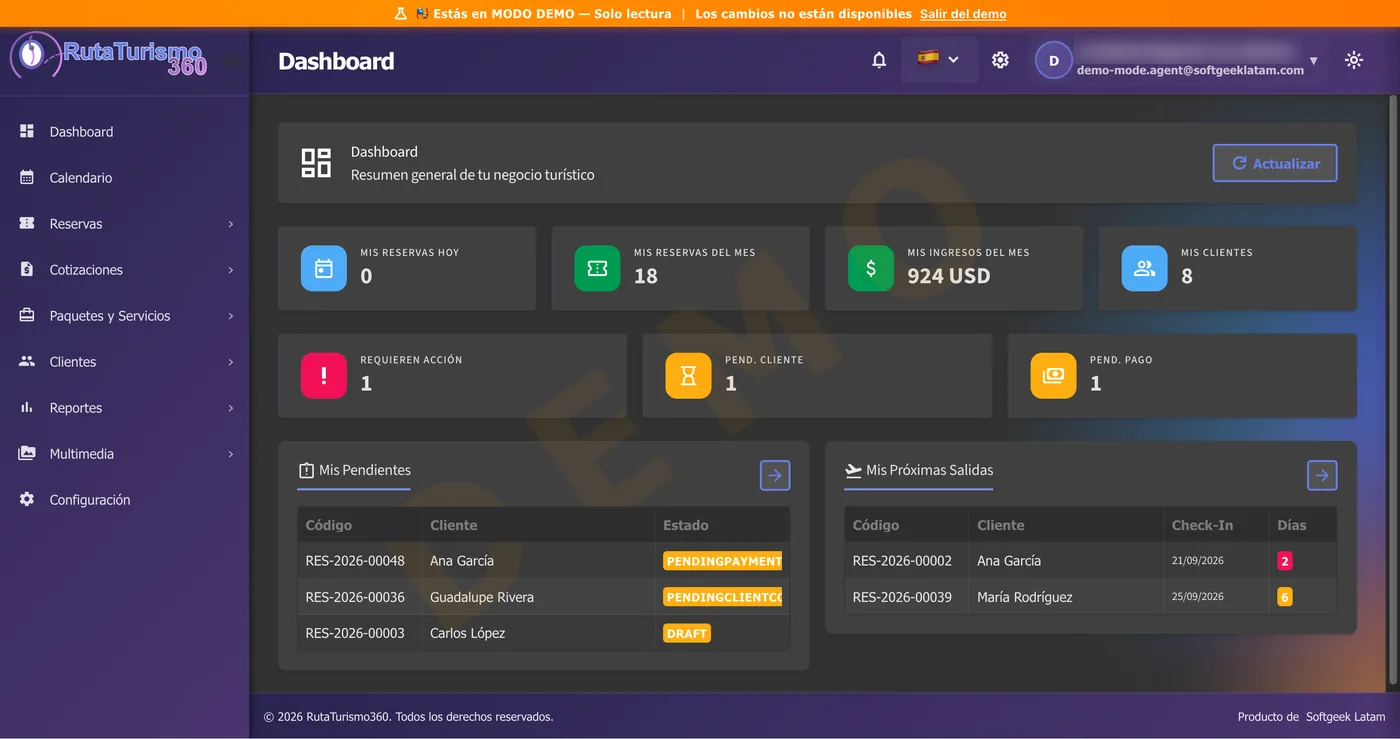The image size is (1400, 739).
Task: Expand the Cotizaciones submenu chevron
Action: click(230, 270)
